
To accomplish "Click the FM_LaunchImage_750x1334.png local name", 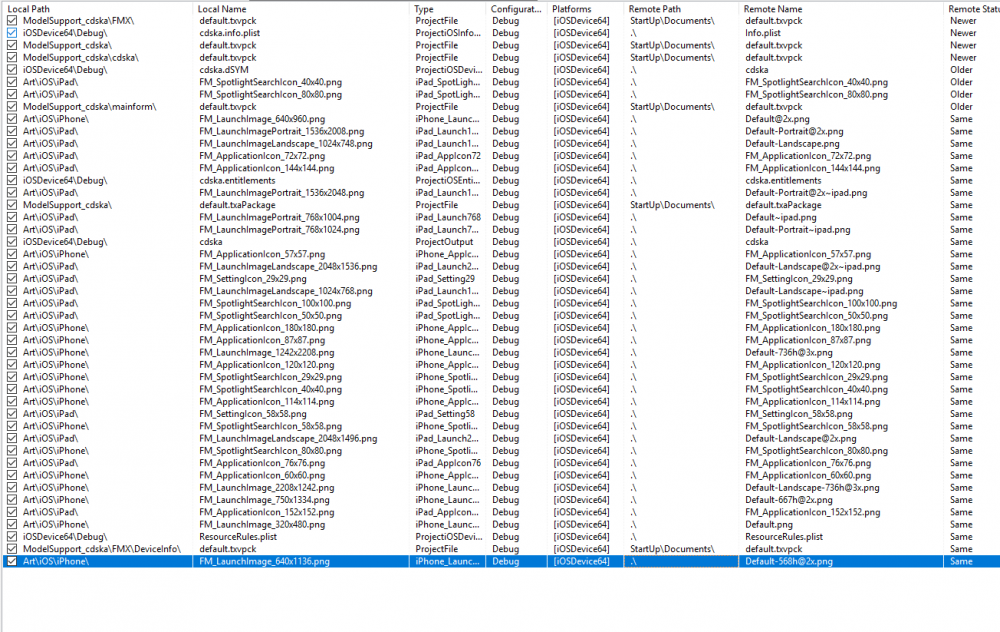I will click(264, 500).
